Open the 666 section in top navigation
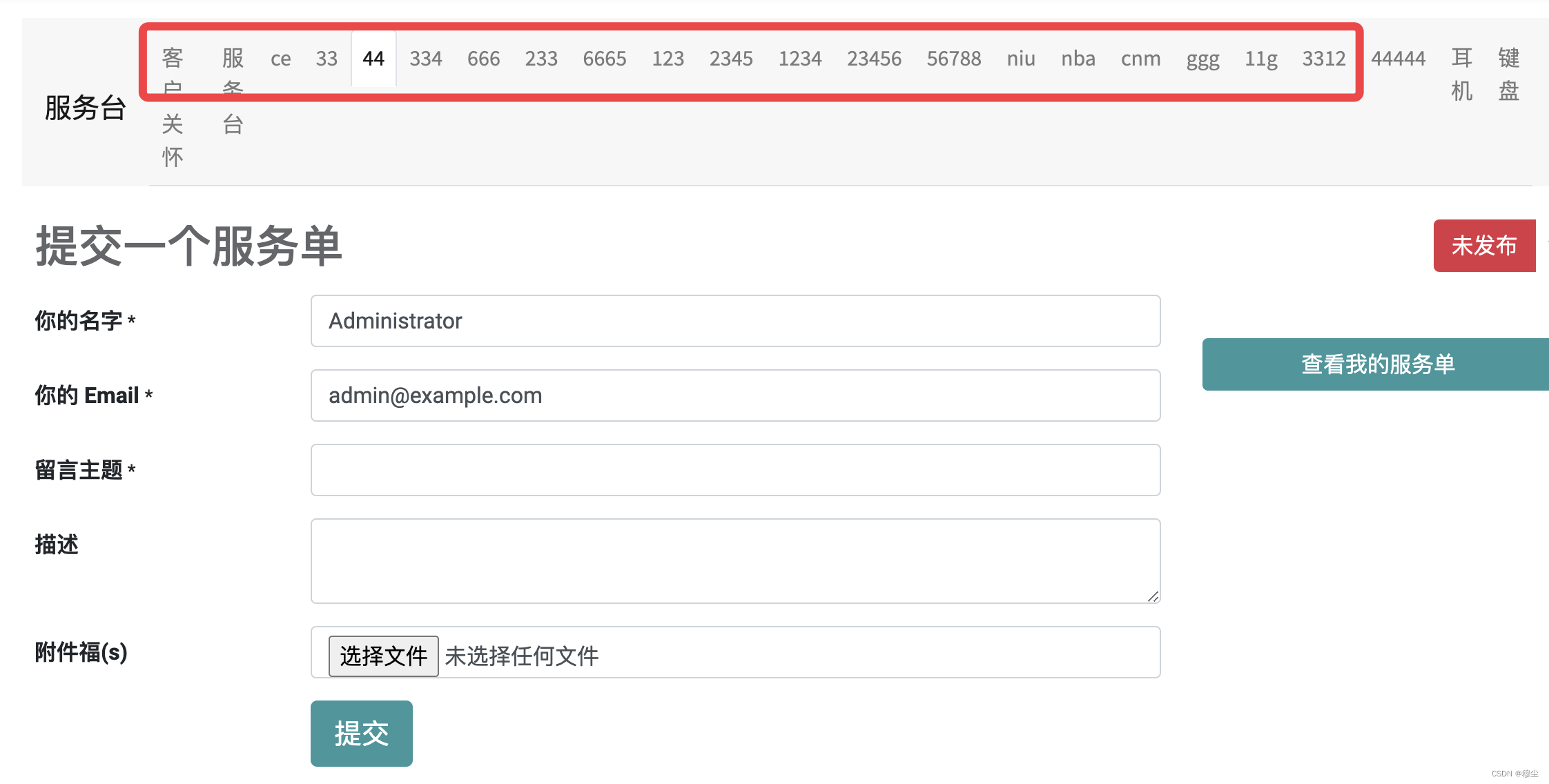The image size is (1549, 784). [483, 59]
